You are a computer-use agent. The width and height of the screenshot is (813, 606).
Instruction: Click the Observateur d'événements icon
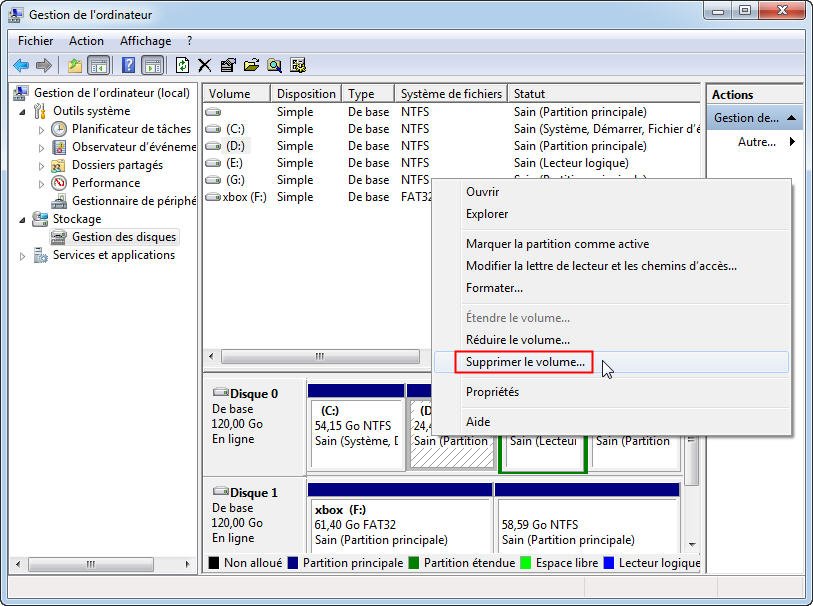pyautogui.click(x=59, y=147)
